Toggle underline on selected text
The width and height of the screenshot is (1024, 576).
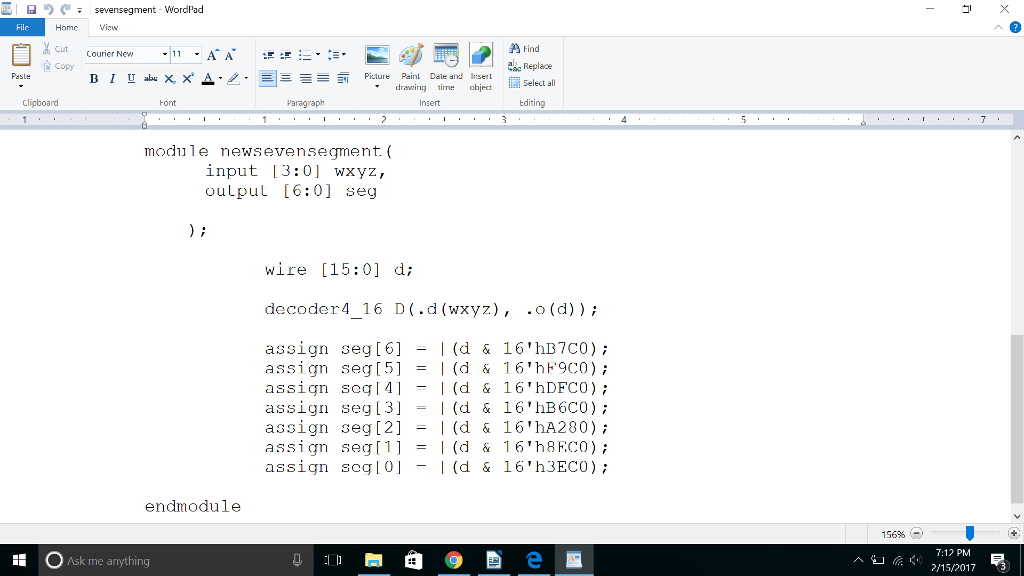(x=129, y=78)
